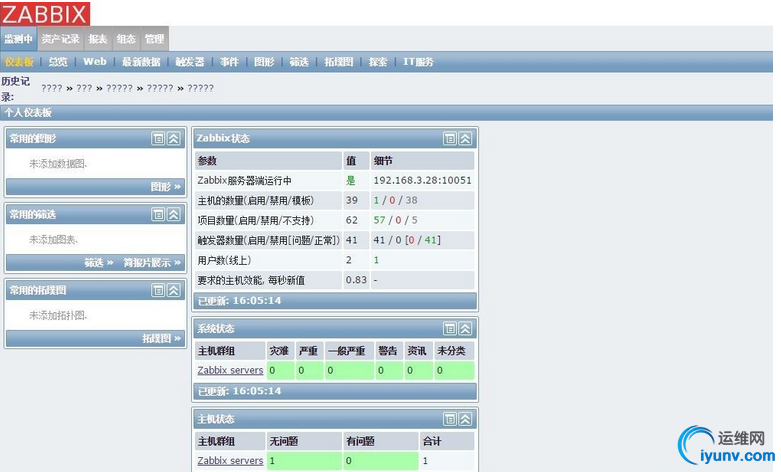Collapse the 常用的拓扑图 panel
The width and height of the screenshot is (781, 472).
173,290
